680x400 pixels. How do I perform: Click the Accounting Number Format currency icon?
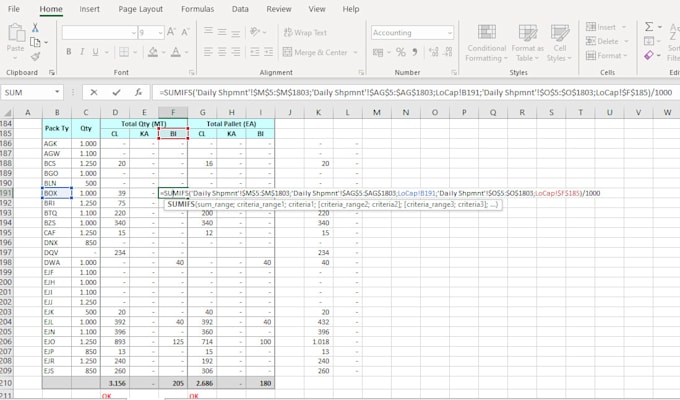pos(378,52)
